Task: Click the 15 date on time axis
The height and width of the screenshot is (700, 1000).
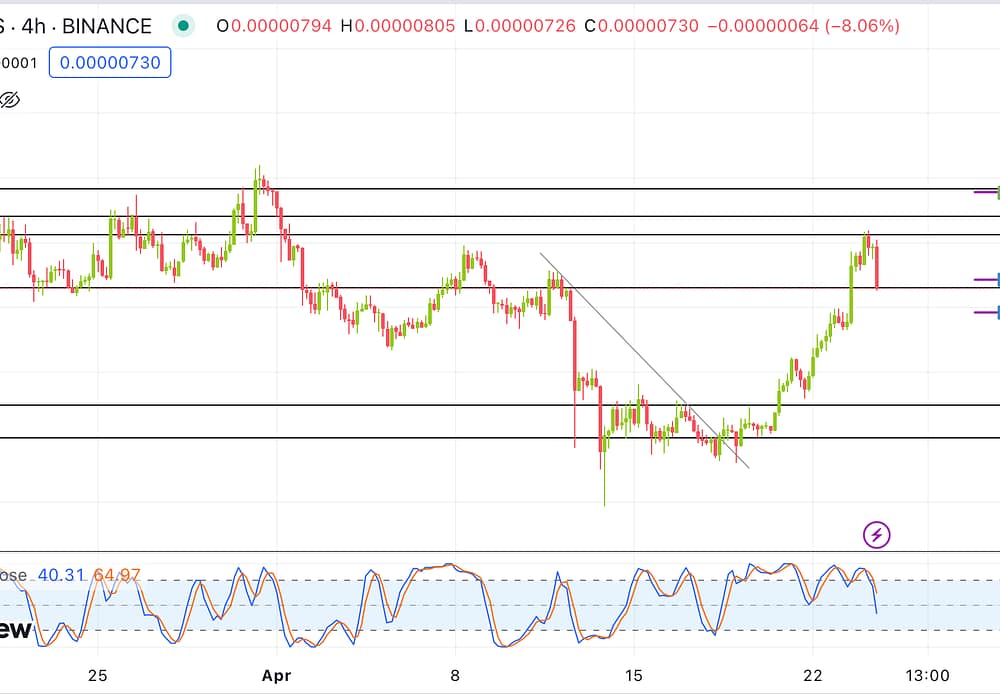Action: [x=634, y=674]
